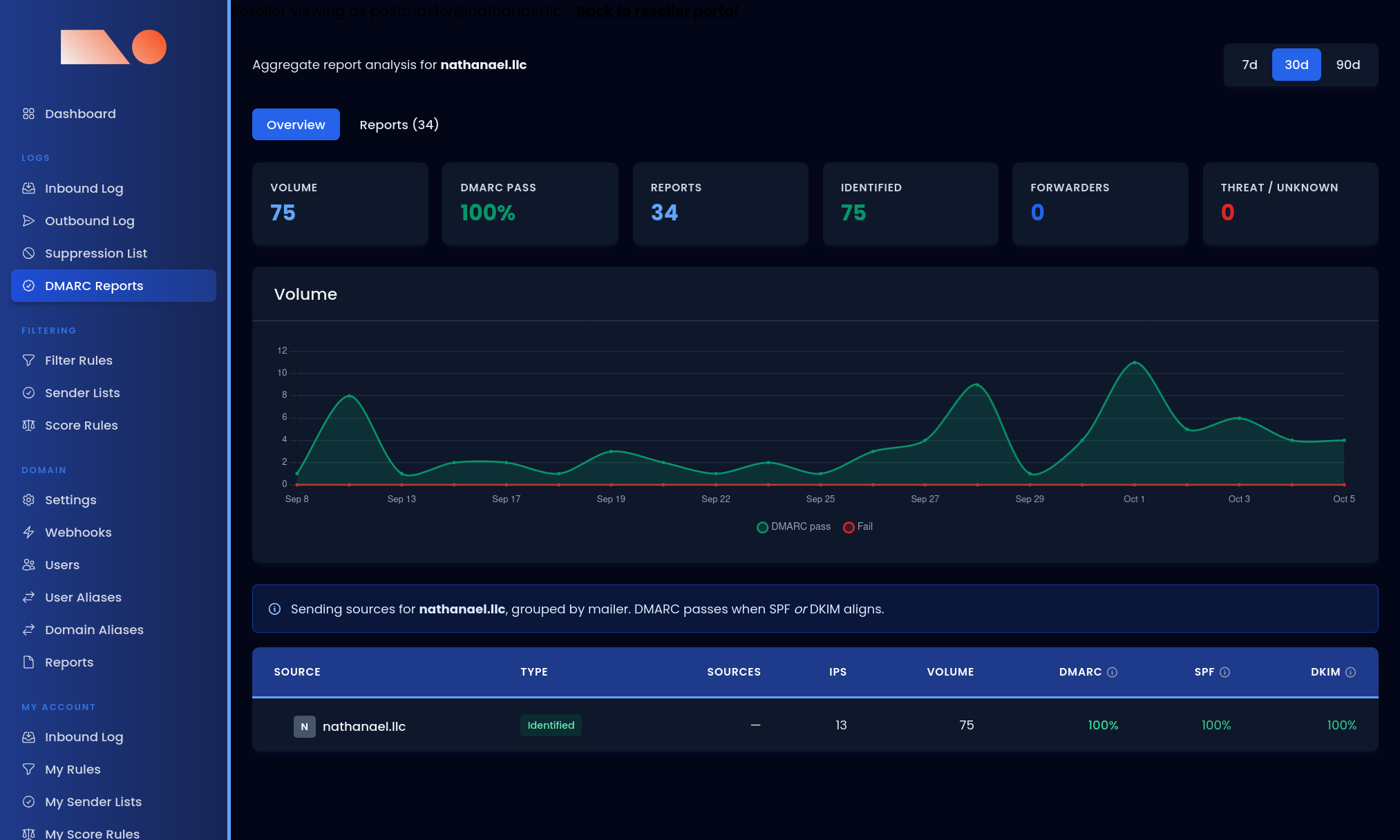Click the Settings gear icon

28,499
